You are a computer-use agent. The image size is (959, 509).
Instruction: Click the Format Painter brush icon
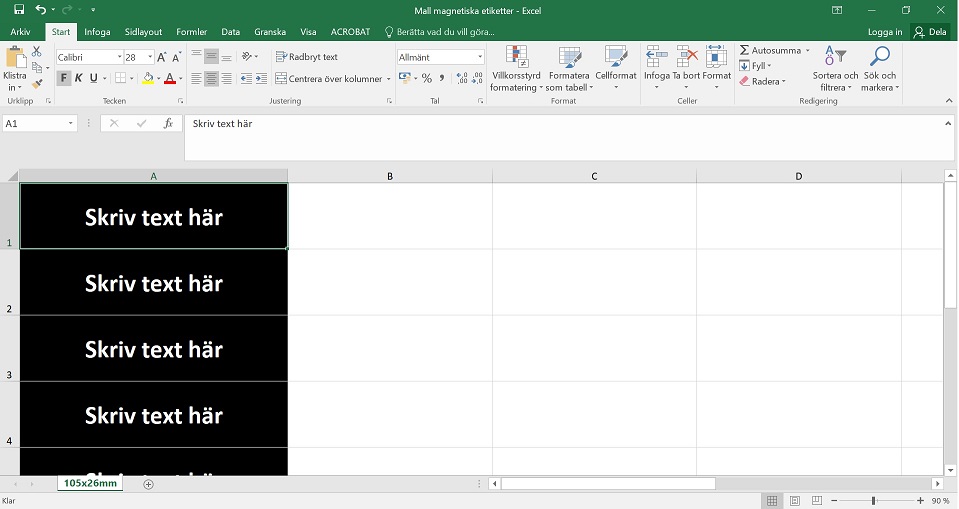coord(37,84)
